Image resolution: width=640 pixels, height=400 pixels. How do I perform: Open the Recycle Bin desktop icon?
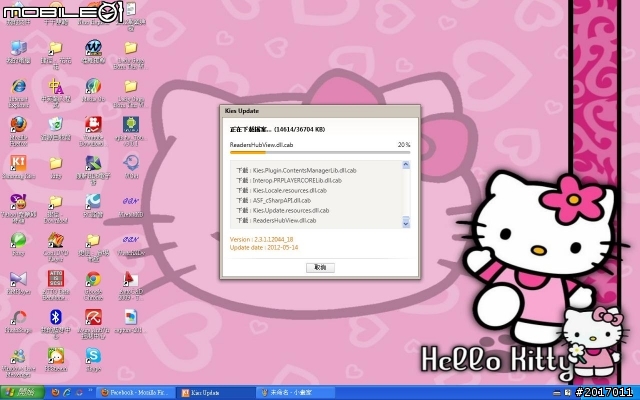pyautogui.click(x=56, y=129)
